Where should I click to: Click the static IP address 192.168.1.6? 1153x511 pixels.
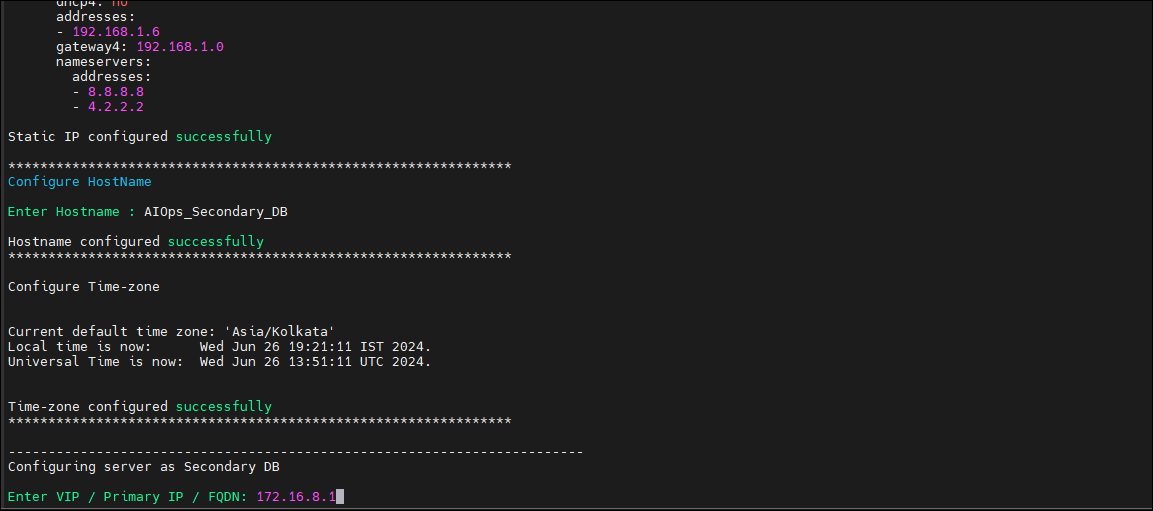click(x=116, y=32)
